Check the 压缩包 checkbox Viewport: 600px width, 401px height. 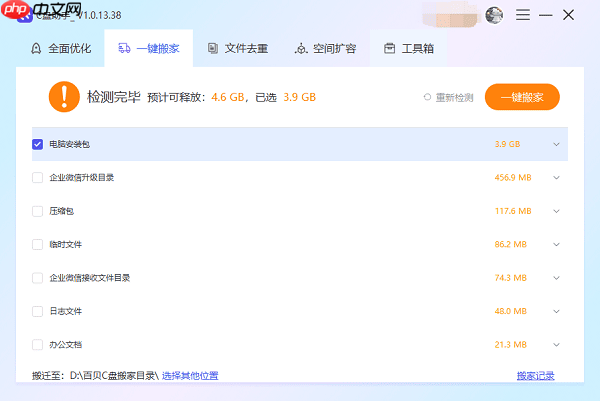point(38,211)
